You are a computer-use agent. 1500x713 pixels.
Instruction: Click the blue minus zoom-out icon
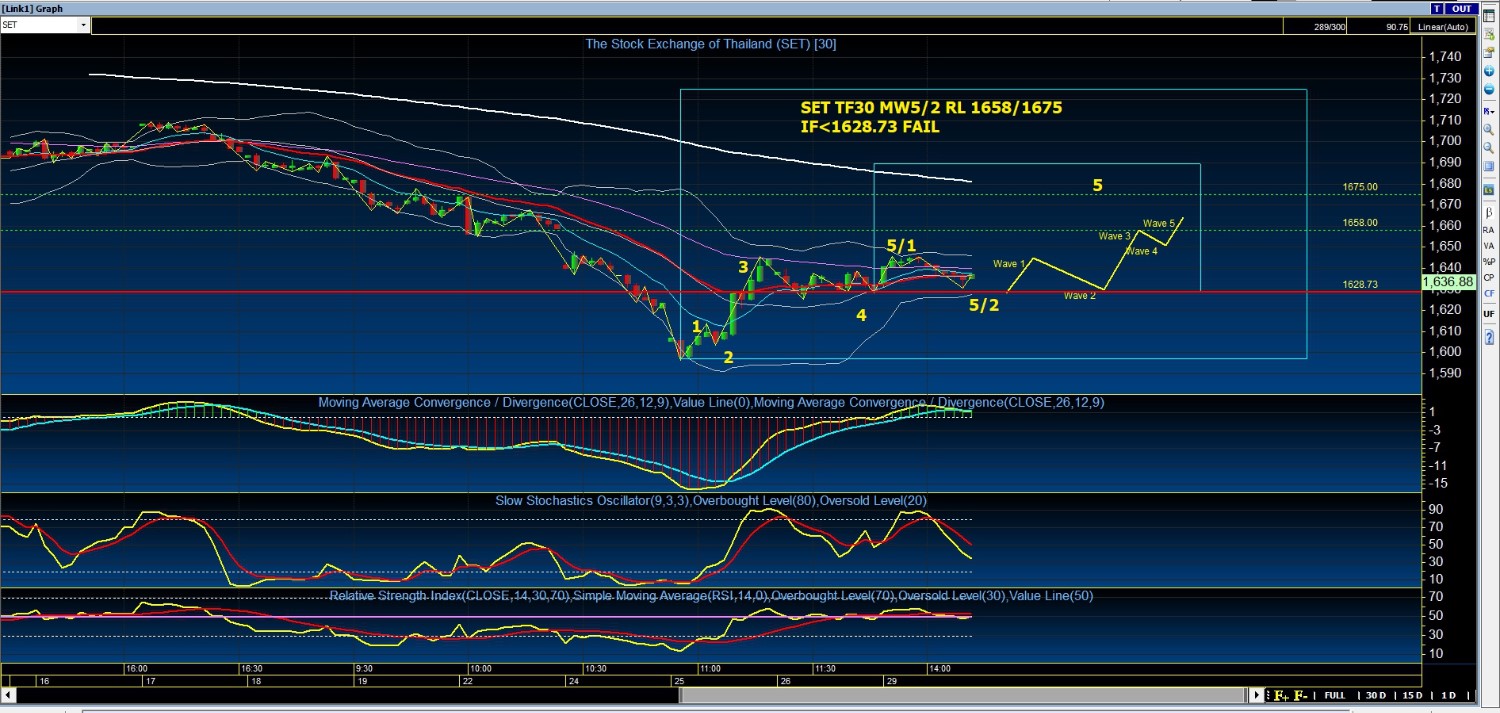pyautogui.click(x=1489, y=89)
